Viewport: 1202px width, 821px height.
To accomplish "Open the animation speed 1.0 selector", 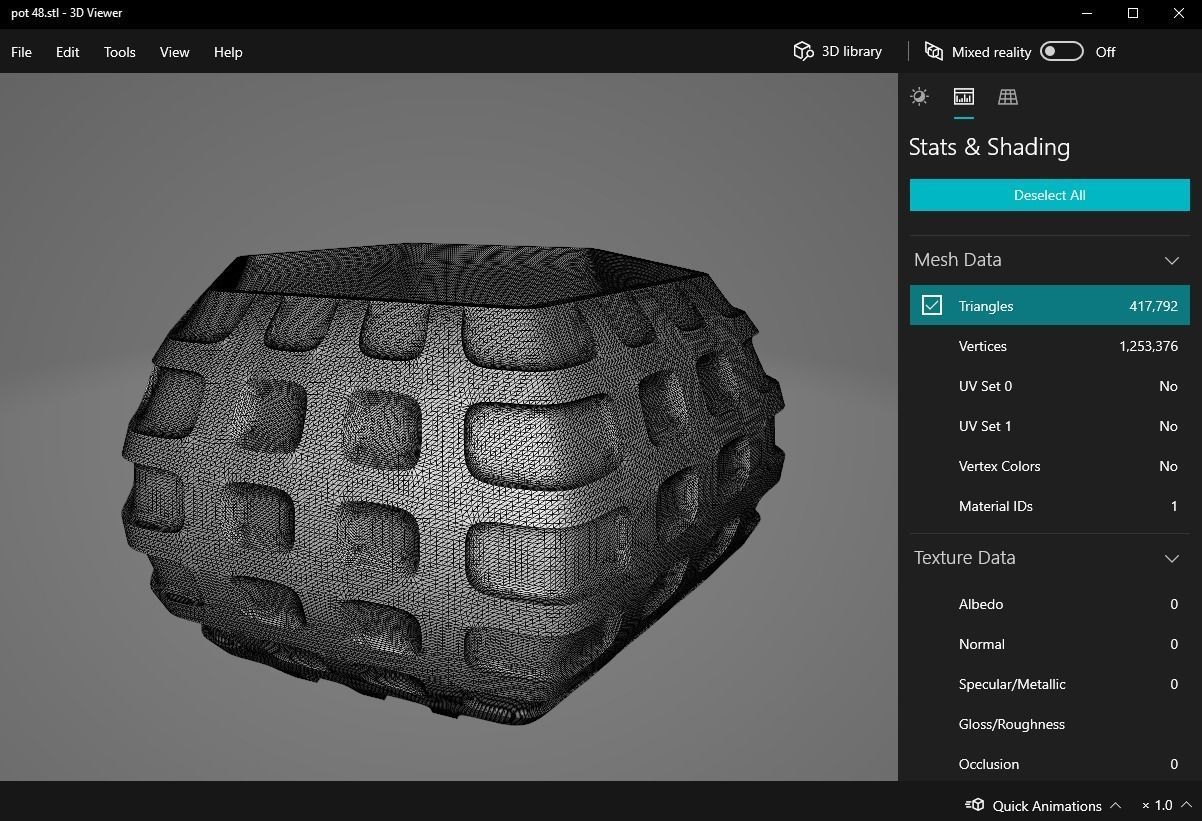I will click(1169, 805).
